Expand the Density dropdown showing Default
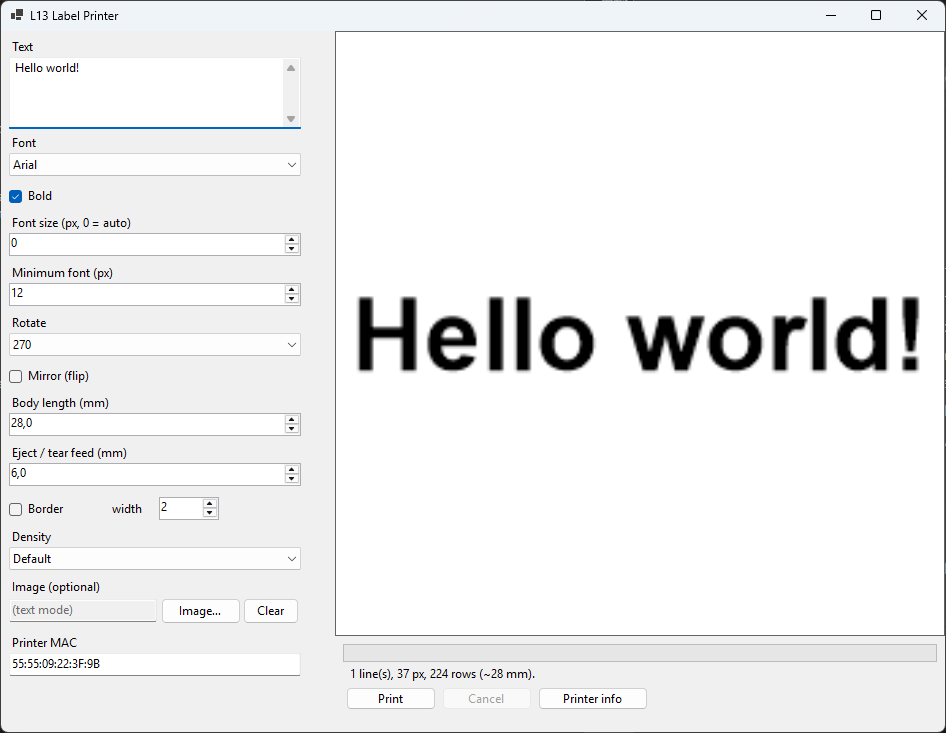Image resolution: width=946 pixels, height=733 pixels. click(x=155, y=559)
